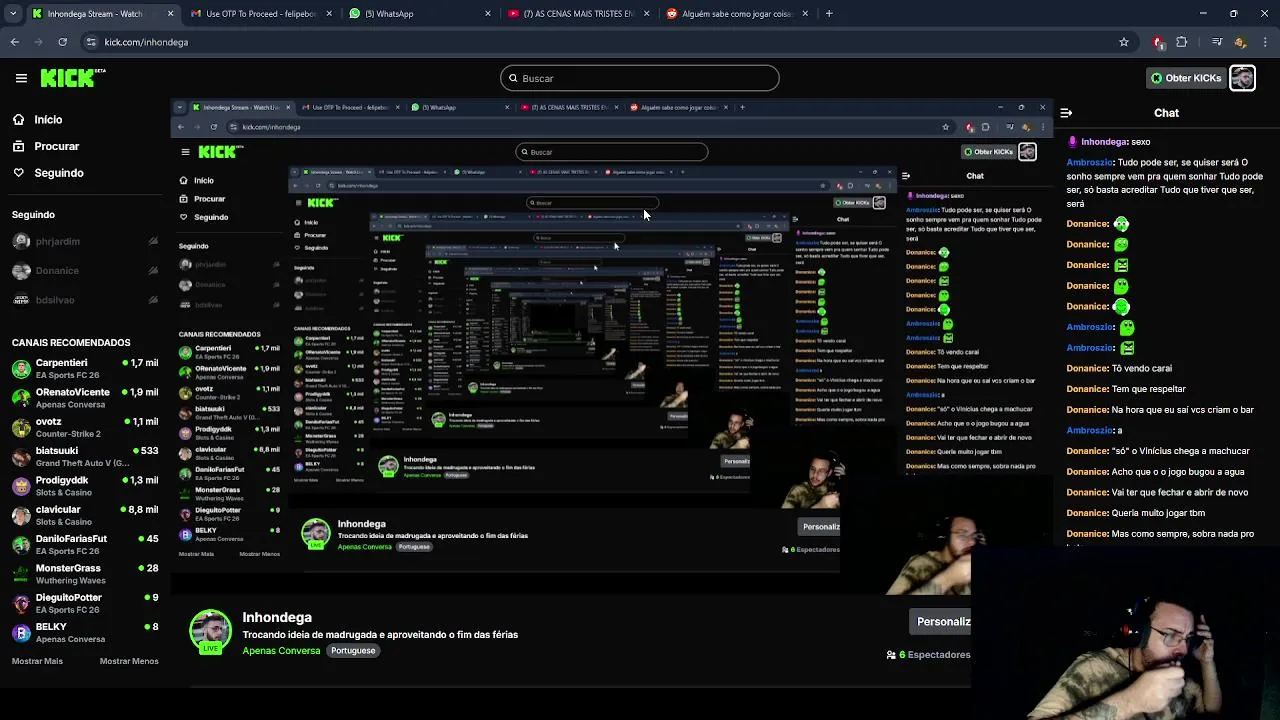Click the Inhondega streamer name below video

(x=277, y=617)
